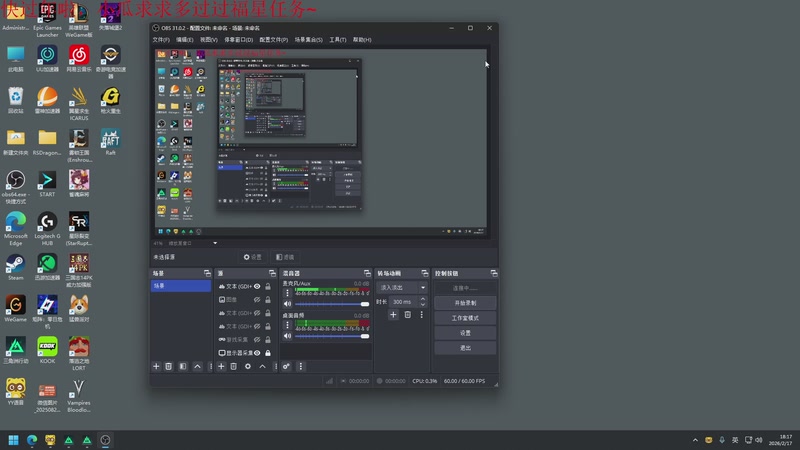
Task: Open Logitech G HUB desktop icon
Action: pos(47,229)
